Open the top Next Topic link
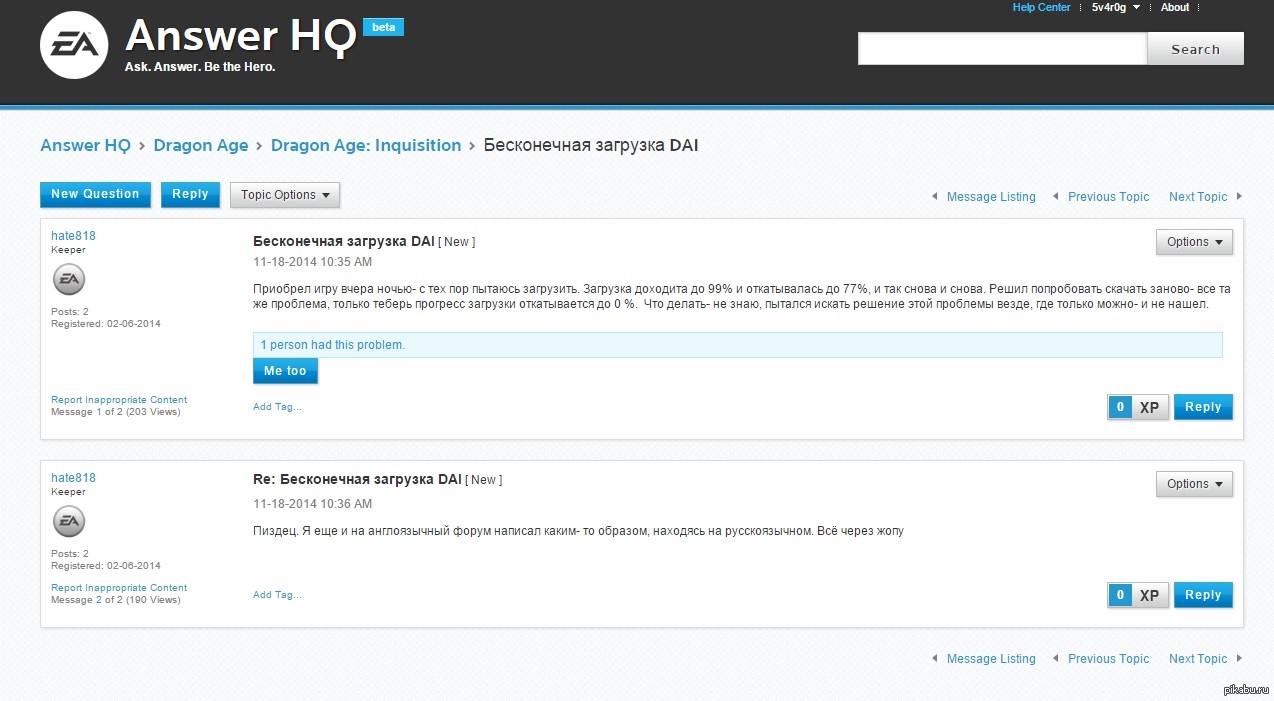The width and height of the screenshot is (1274, 701). [x=1198, y=197]
